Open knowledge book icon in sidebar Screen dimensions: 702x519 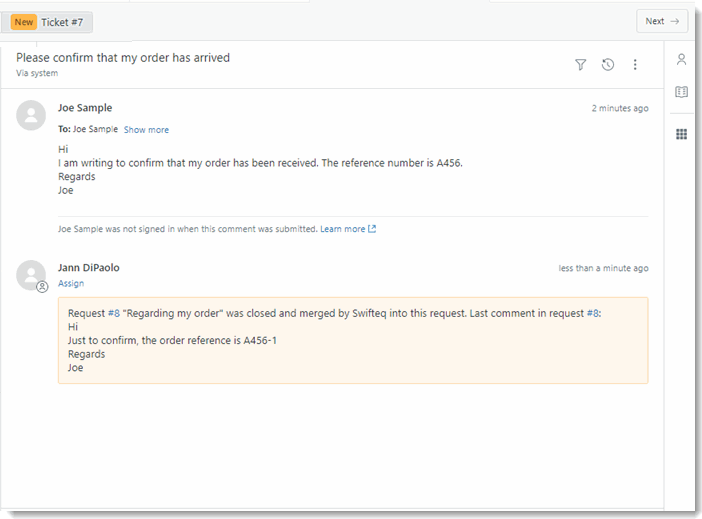click(x=681, y=92)
